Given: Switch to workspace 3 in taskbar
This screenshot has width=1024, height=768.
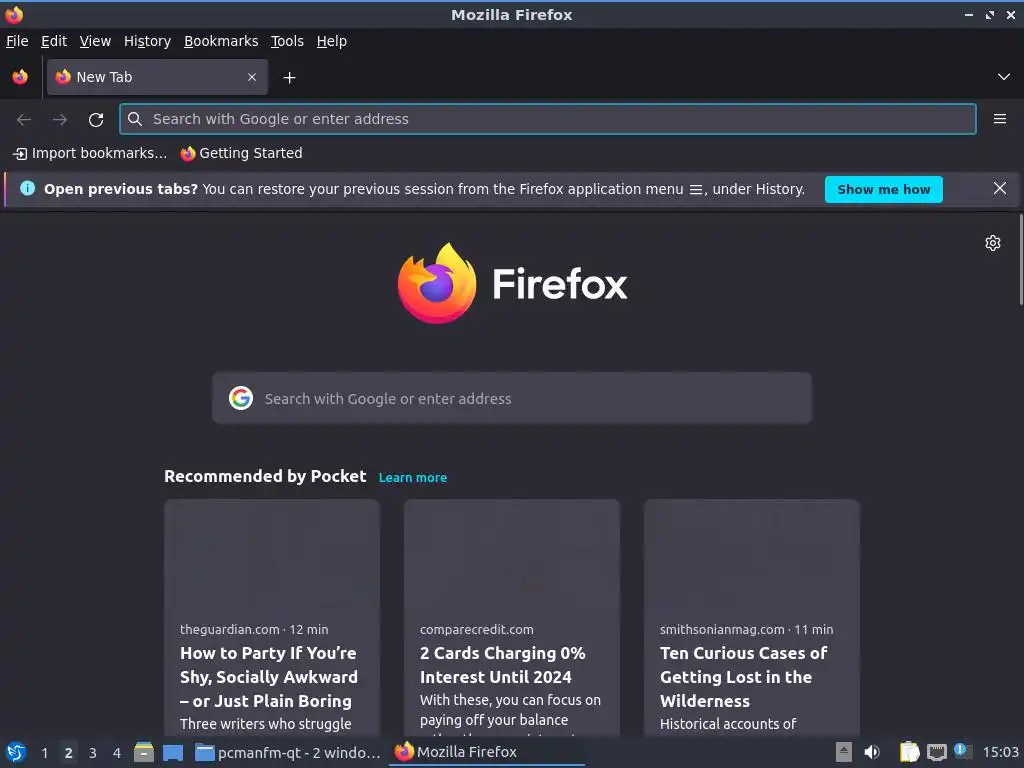Looking at the screenshot, I should click(93, 753).
